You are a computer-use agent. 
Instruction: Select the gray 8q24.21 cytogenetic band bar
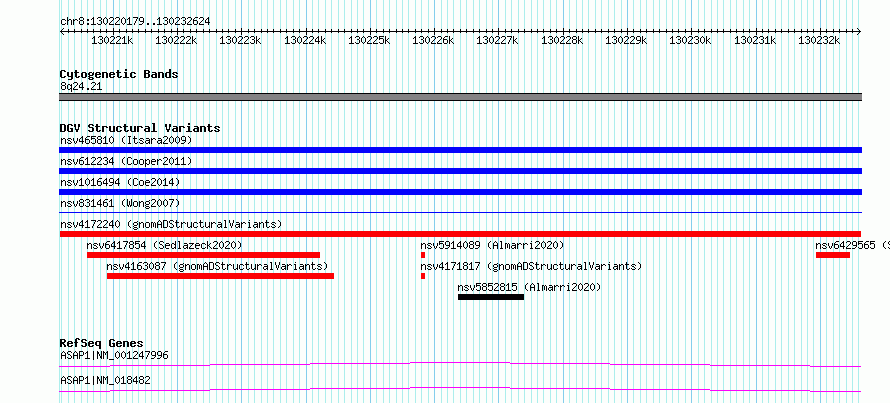click(460, 97)
